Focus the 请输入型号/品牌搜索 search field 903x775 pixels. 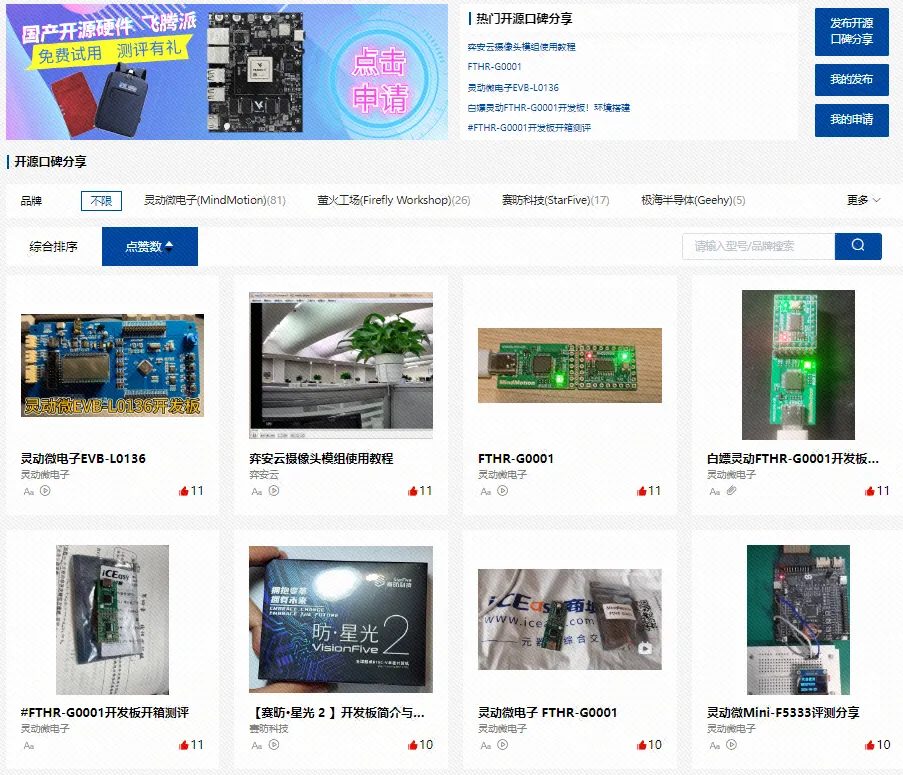click(x=758, y=246)
